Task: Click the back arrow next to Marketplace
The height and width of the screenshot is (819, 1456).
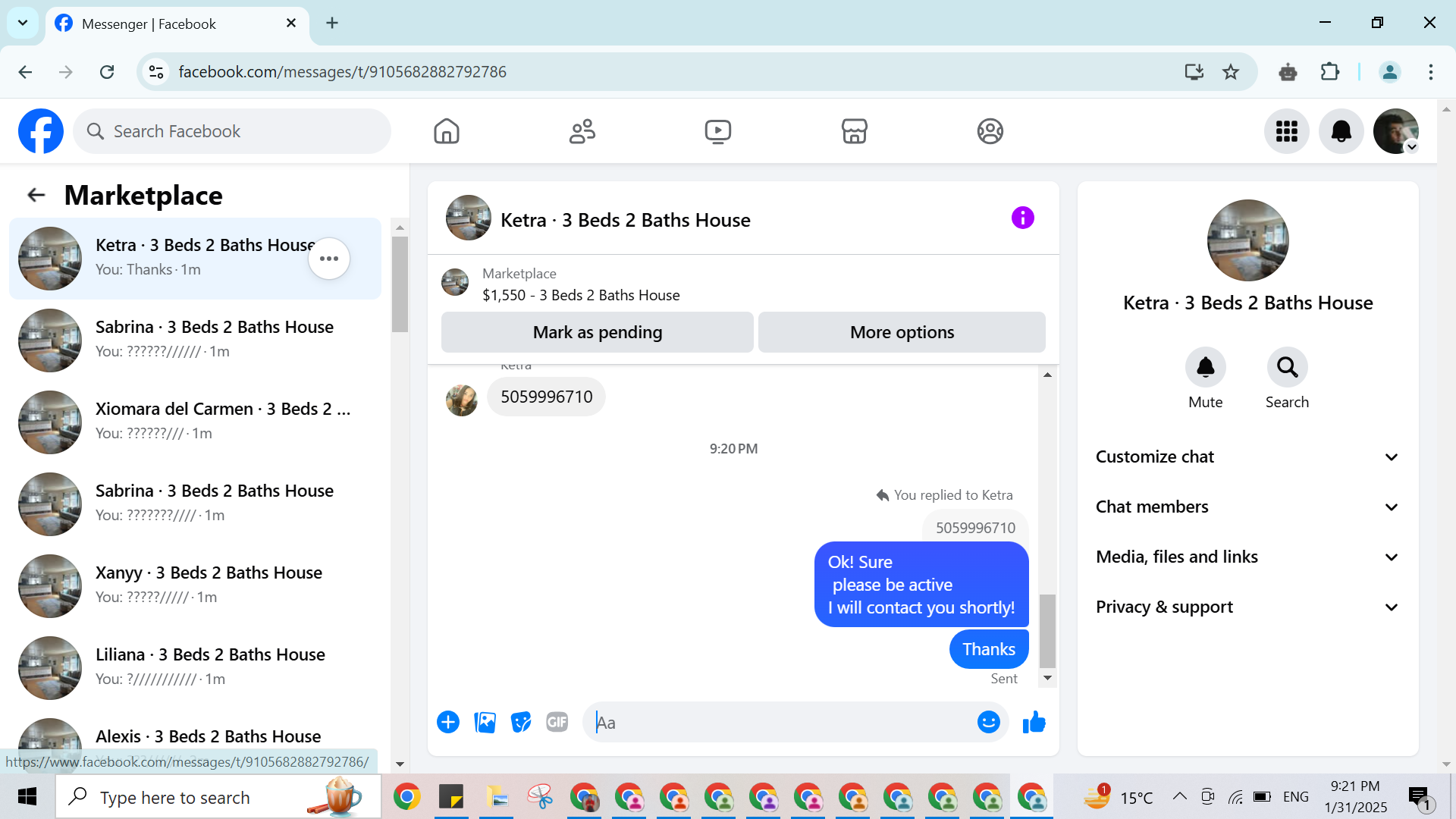Action: [36, 195]
